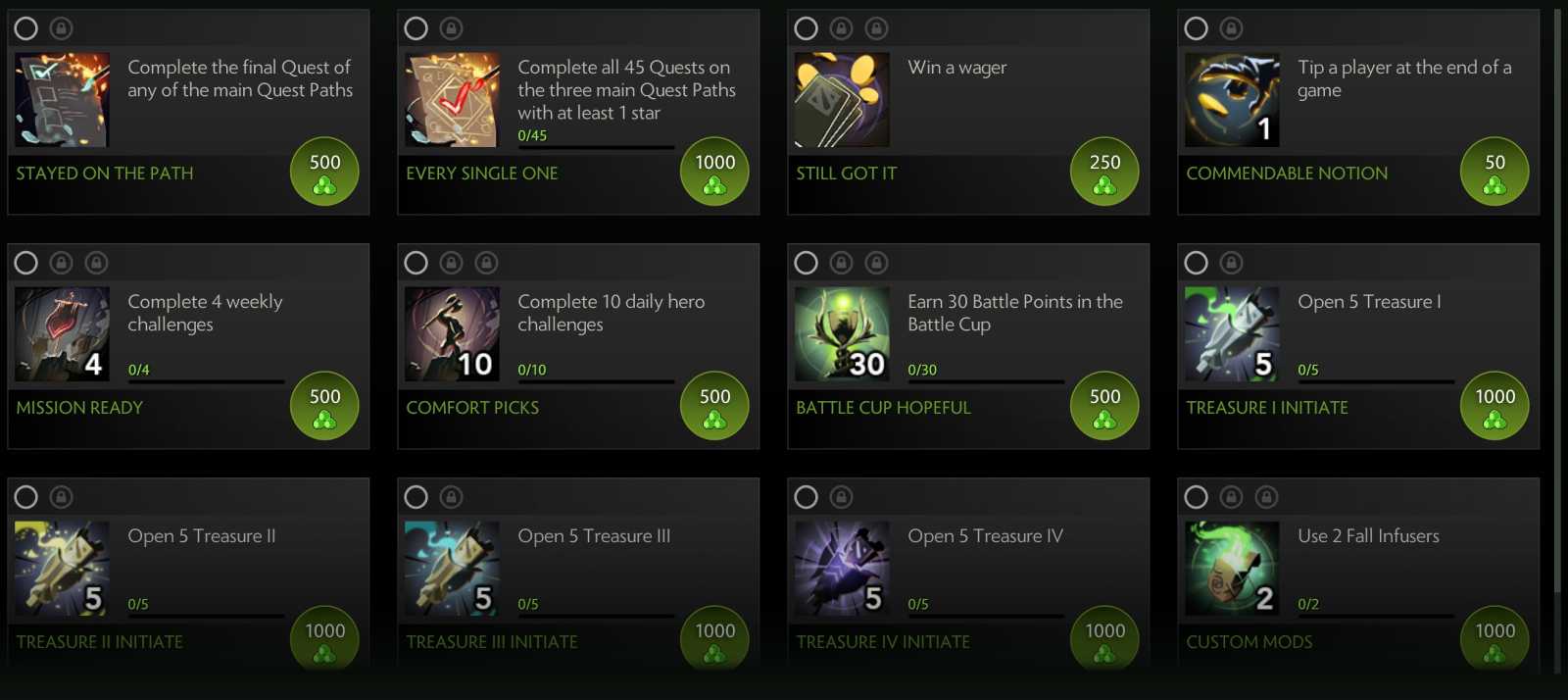Click the Treasure III Initiate treasure icon

click(x=452, y=569)
